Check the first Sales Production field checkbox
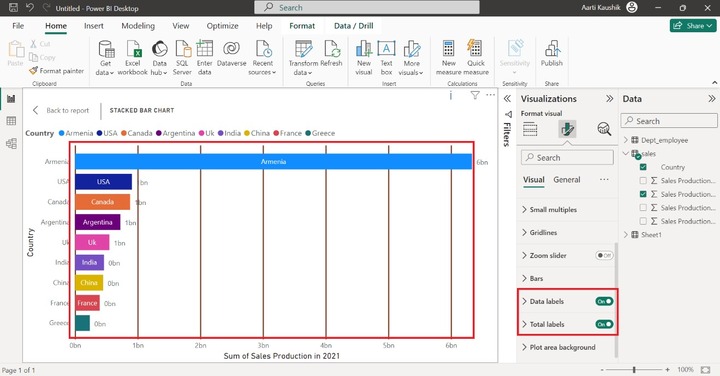The height and width of the screenshot is (376, 720). tap(643, 180)
